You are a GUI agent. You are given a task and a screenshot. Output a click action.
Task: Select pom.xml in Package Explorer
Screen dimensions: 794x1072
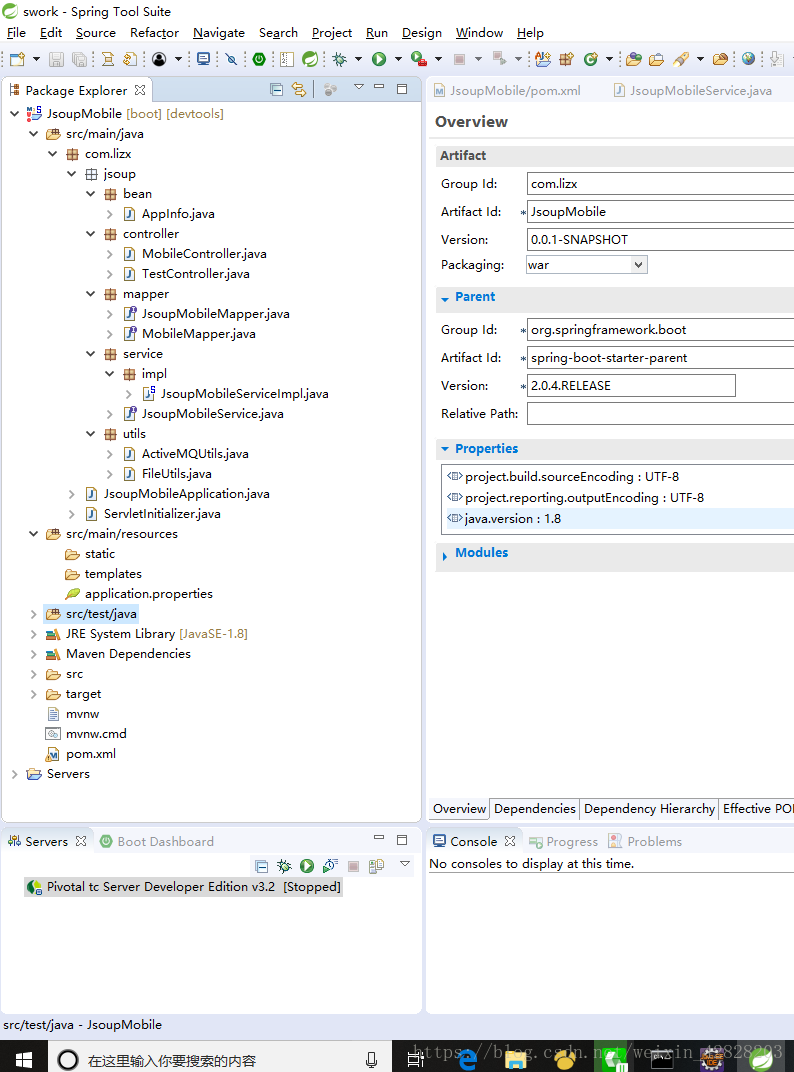(x=91, y=754)
